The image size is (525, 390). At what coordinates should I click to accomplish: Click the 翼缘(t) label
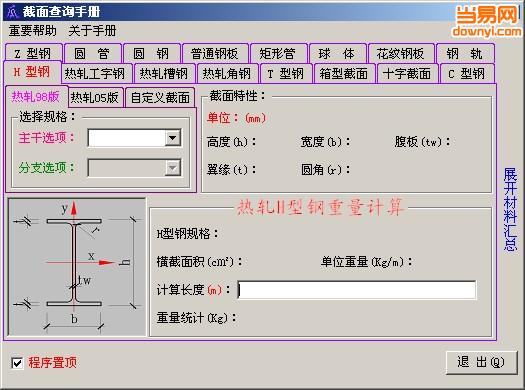pos(231,170)
